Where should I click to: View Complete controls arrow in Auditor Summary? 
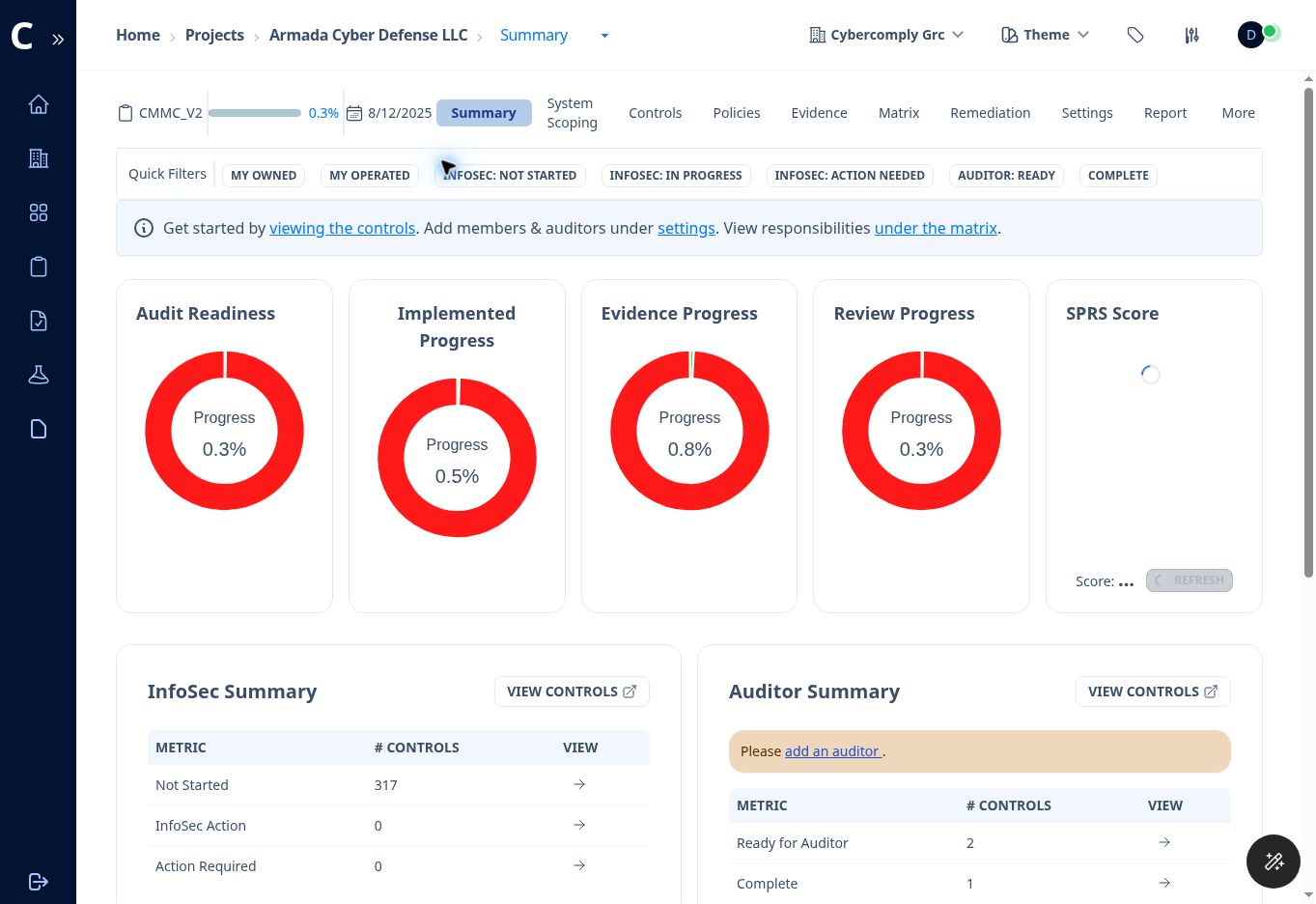coord(1164,883)
